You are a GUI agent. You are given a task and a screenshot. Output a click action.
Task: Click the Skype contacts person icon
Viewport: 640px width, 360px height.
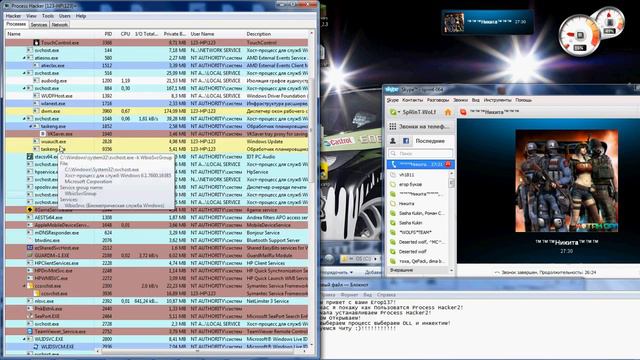pyautogui.click(x=393, y=141)
